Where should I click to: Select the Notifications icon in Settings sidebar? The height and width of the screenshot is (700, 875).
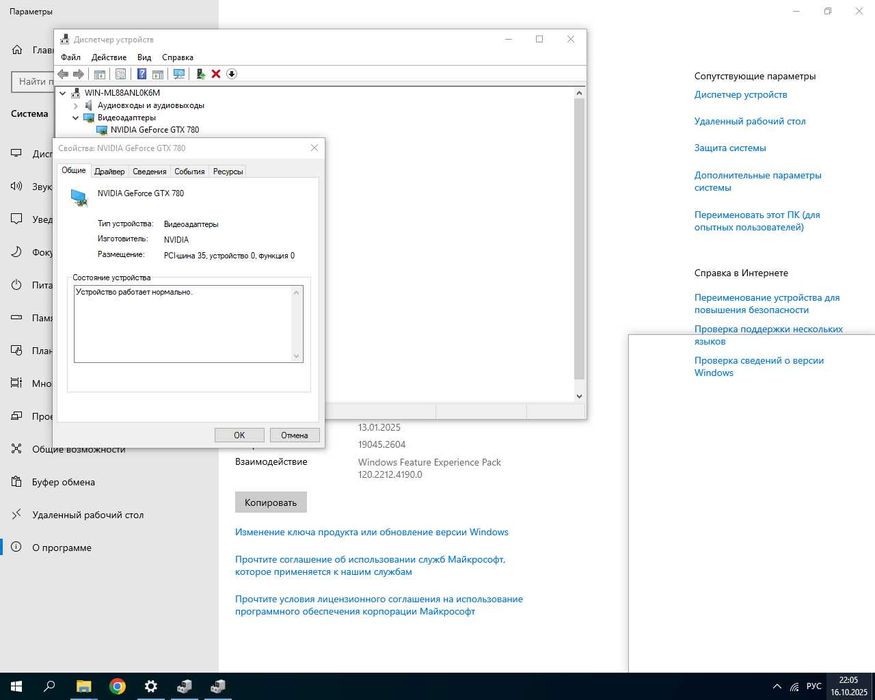pyautogui.click(x=17, y=219)
